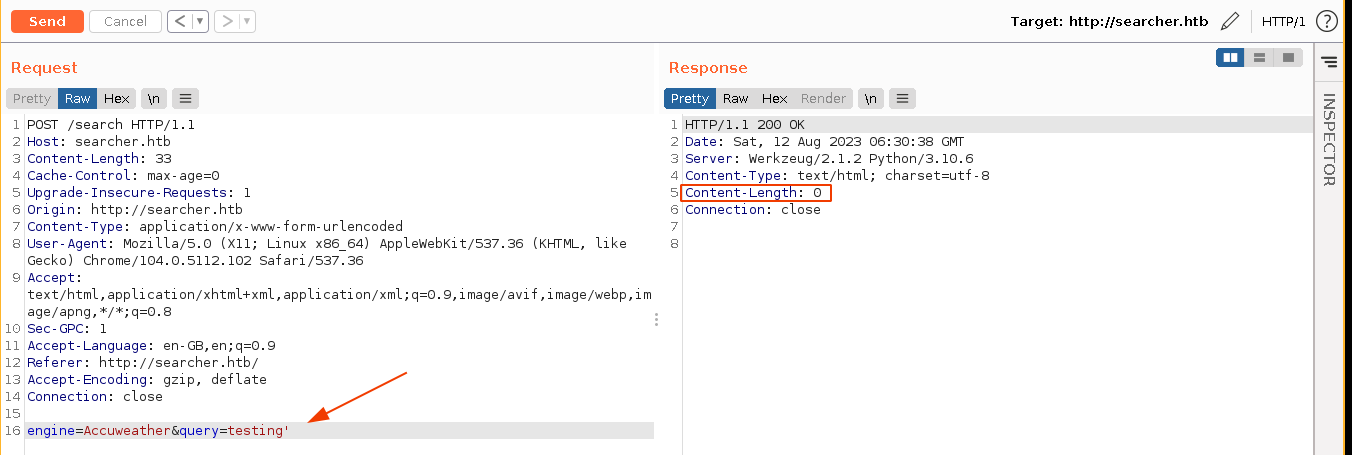
Task: Switch Request view to Hex tab
Action: pyautogui.click(x=117, y=98)
